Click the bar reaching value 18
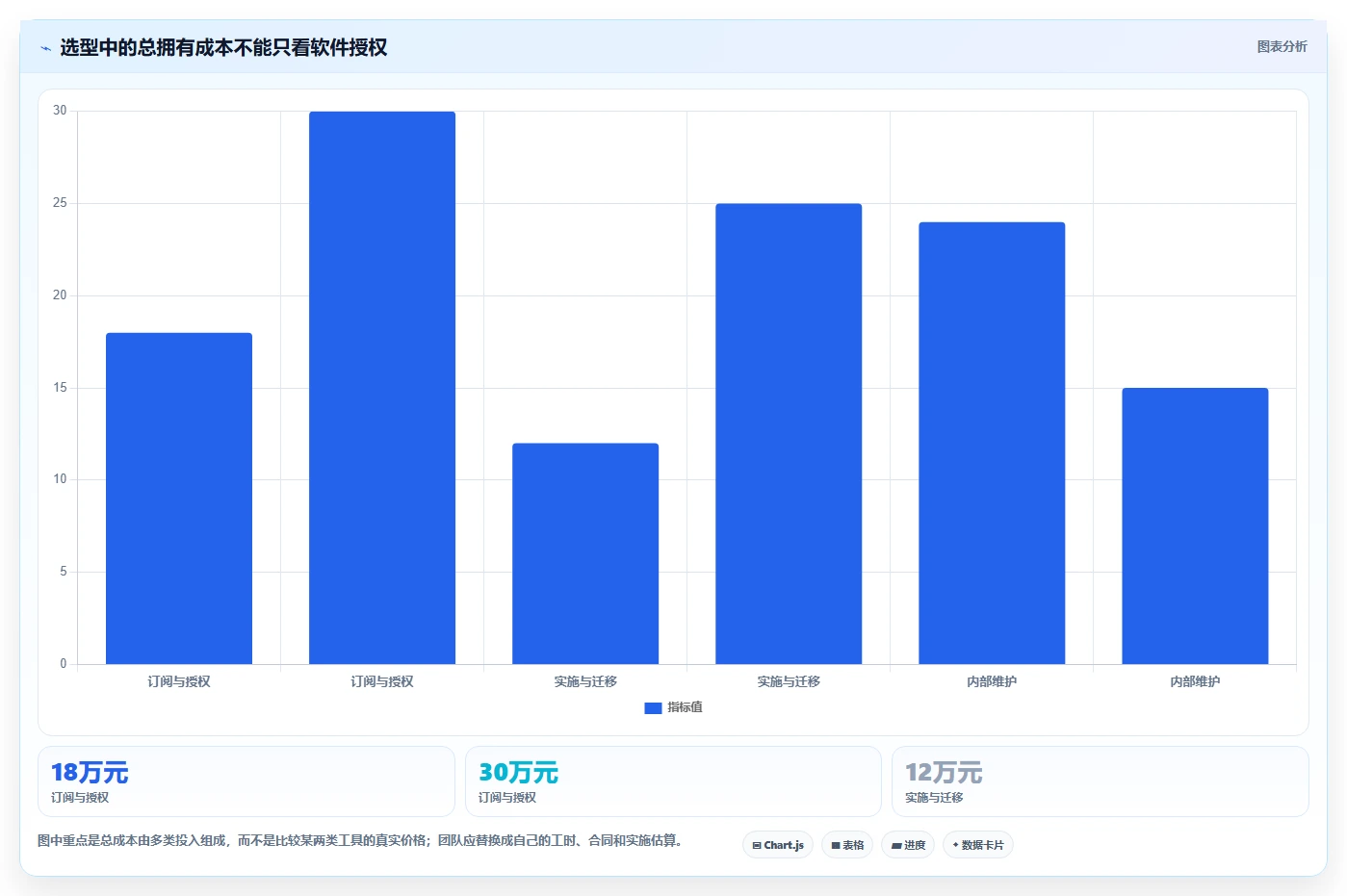The width and height of the screenshot is (1347, 896). 179,499
